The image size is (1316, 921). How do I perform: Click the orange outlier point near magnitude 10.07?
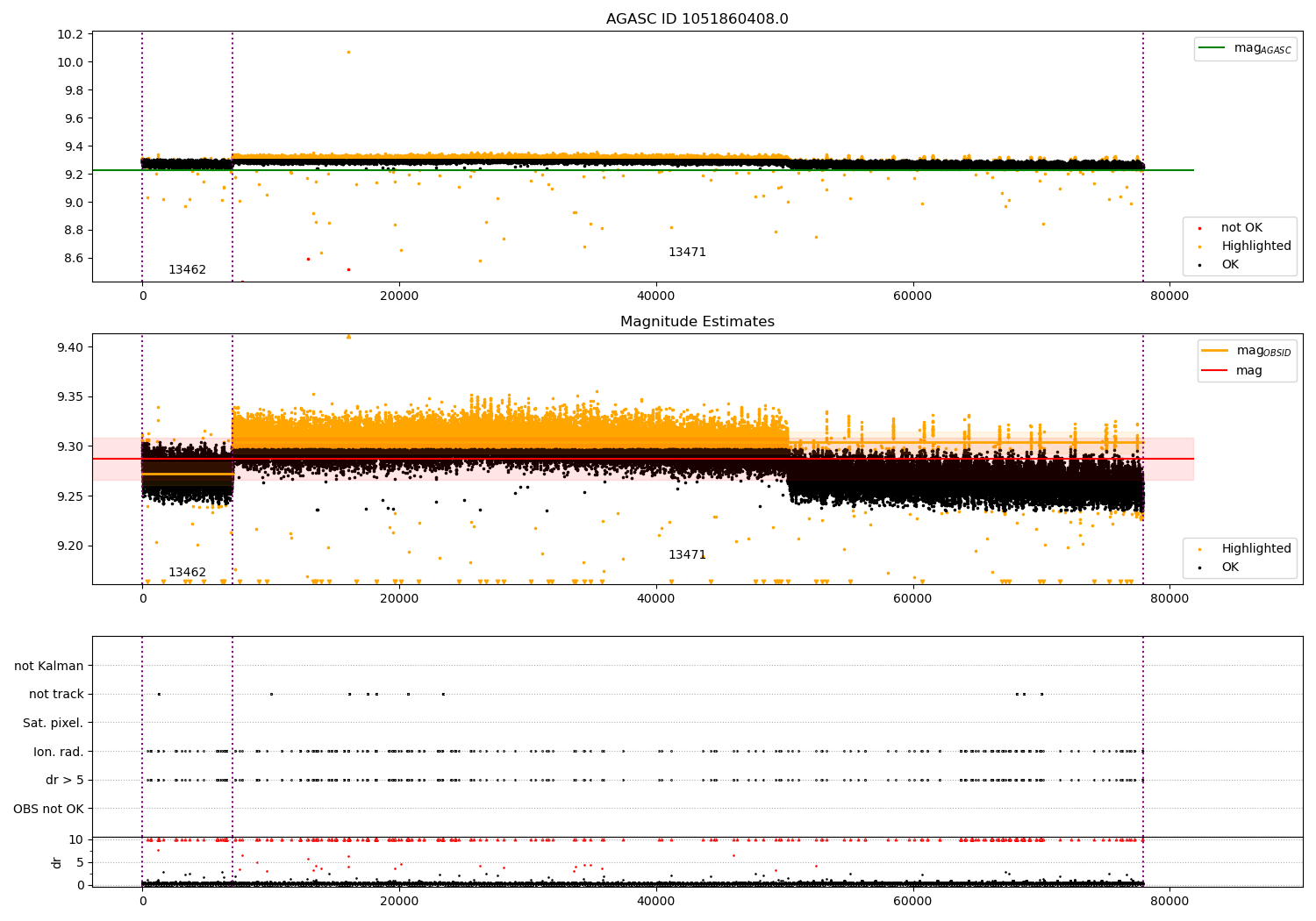[348, 52]
